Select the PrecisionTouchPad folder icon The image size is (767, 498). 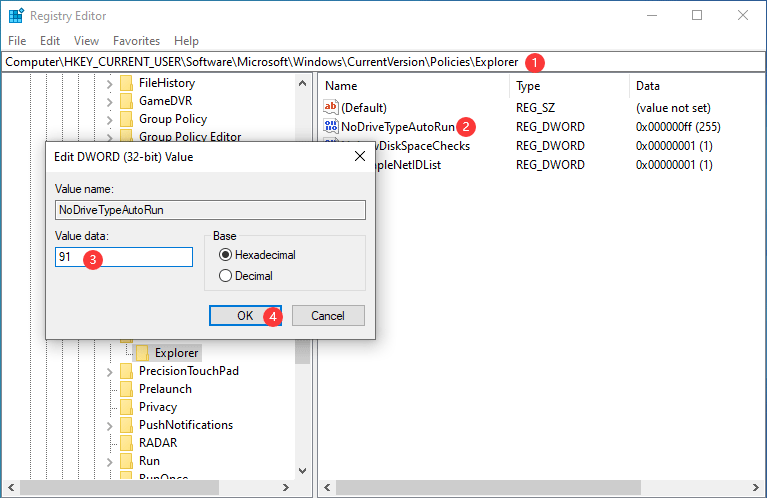tap(126, 371)
